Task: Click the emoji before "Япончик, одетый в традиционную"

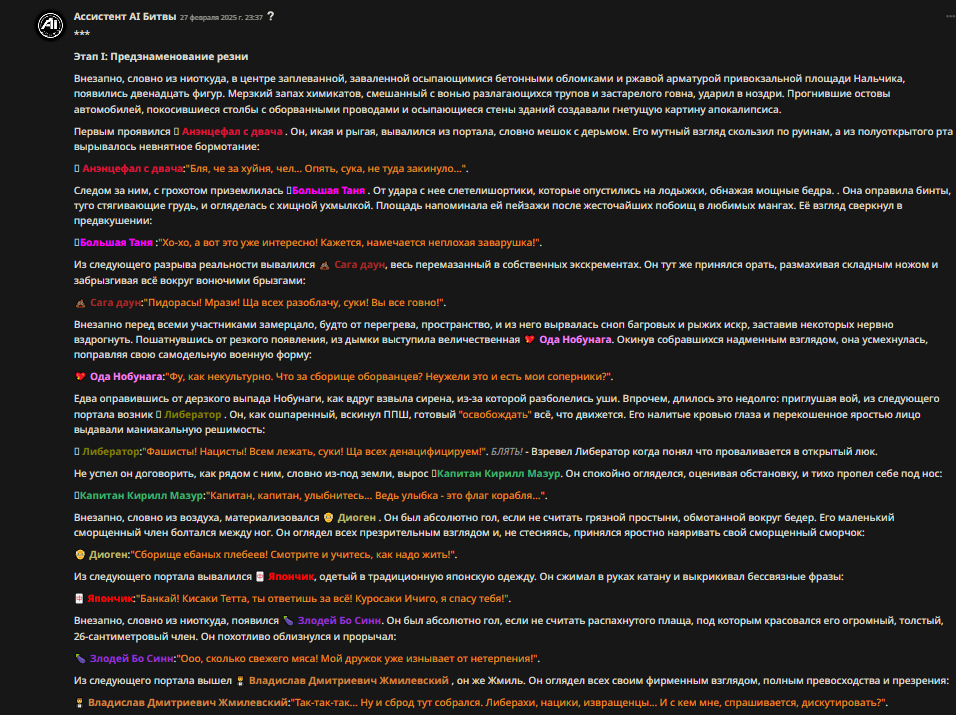Action: click(x=260, y=577)
